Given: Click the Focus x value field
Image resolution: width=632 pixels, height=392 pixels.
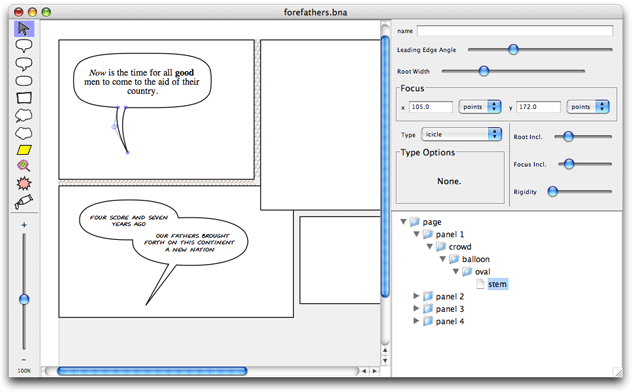Looking at the screenshot, I should [x=430, y=107].
